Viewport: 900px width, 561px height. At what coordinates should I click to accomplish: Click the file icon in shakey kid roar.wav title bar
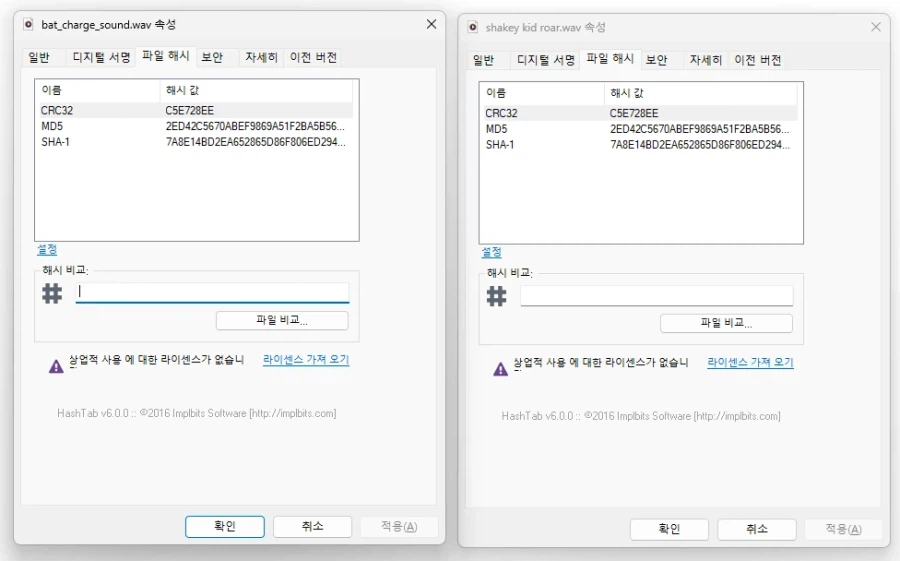[x=472, y=27]
